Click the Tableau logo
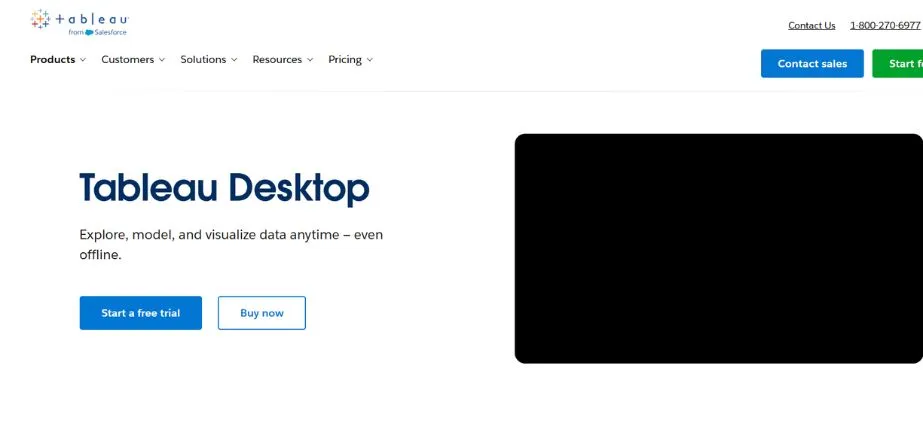Image resolution: width=923 pixels, height=435 pixels. (79, 22)
